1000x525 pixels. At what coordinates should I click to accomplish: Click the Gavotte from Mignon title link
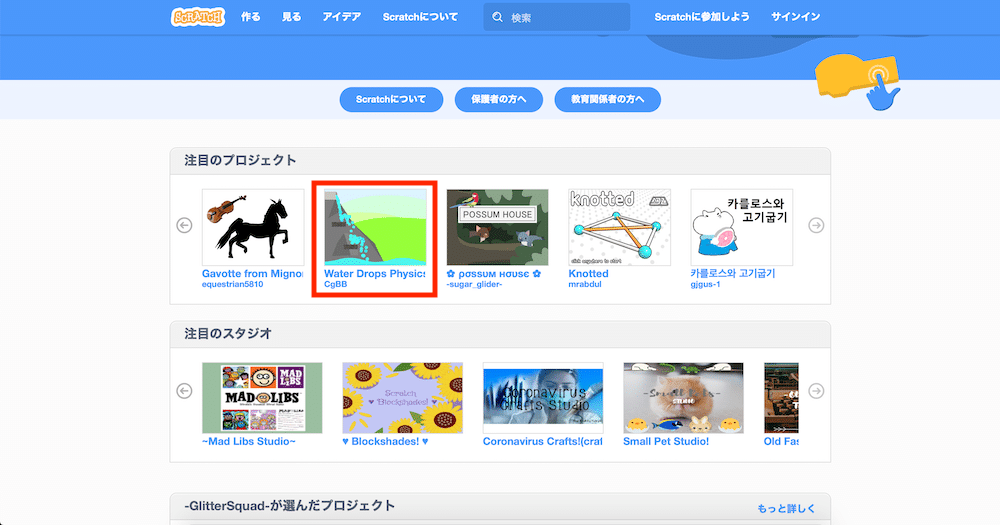click(253, 274)
